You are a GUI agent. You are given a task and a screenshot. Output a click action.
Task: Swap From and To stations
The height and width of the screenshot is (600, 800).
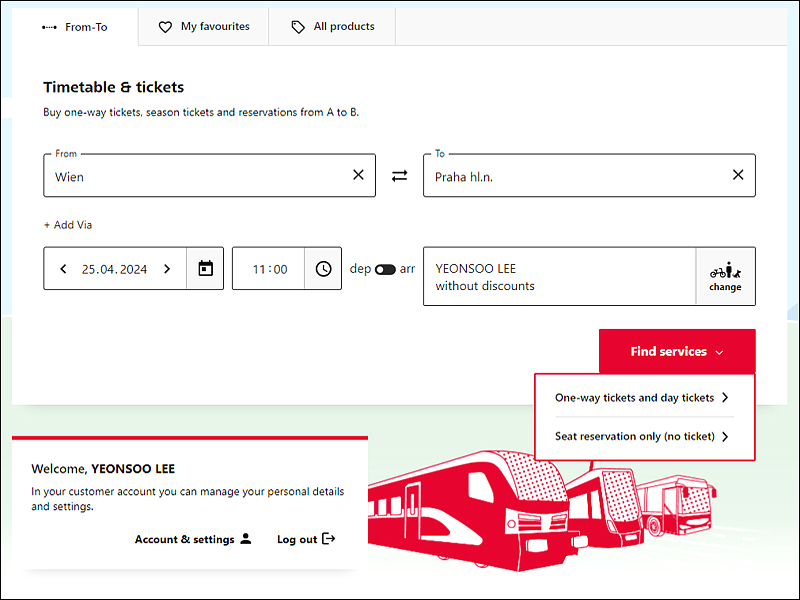coord(399,176)
